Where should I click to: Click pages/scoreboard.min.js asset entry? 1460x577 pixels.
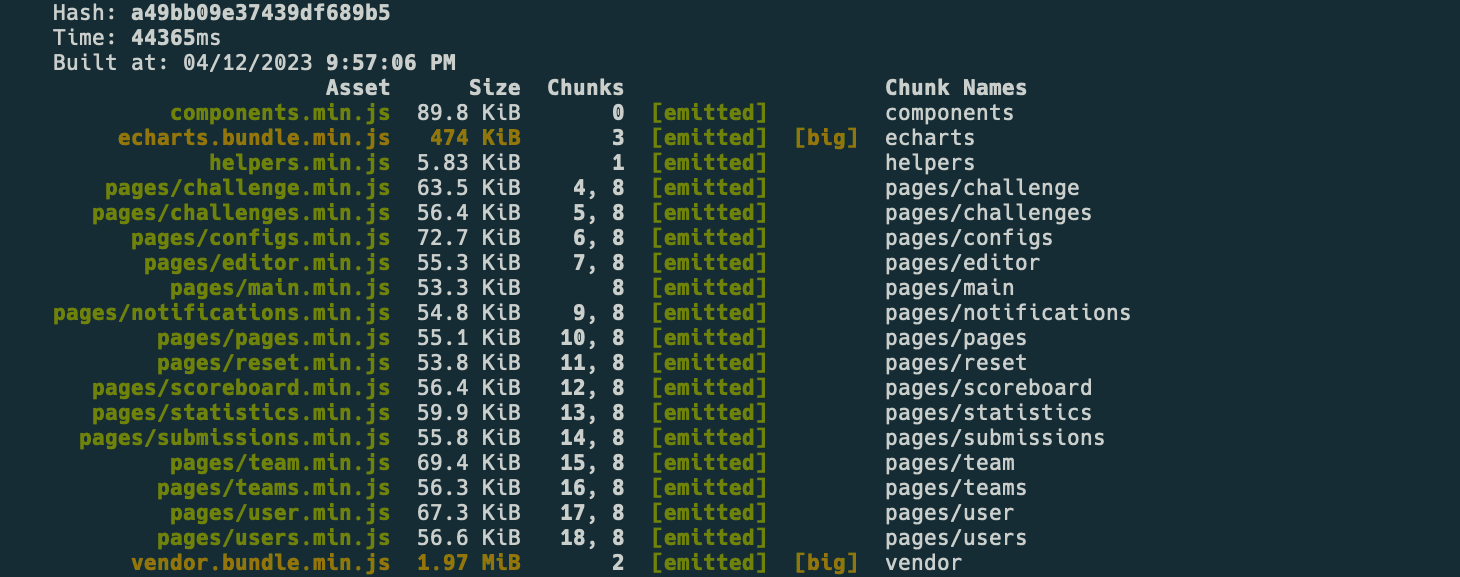(241, 388)
